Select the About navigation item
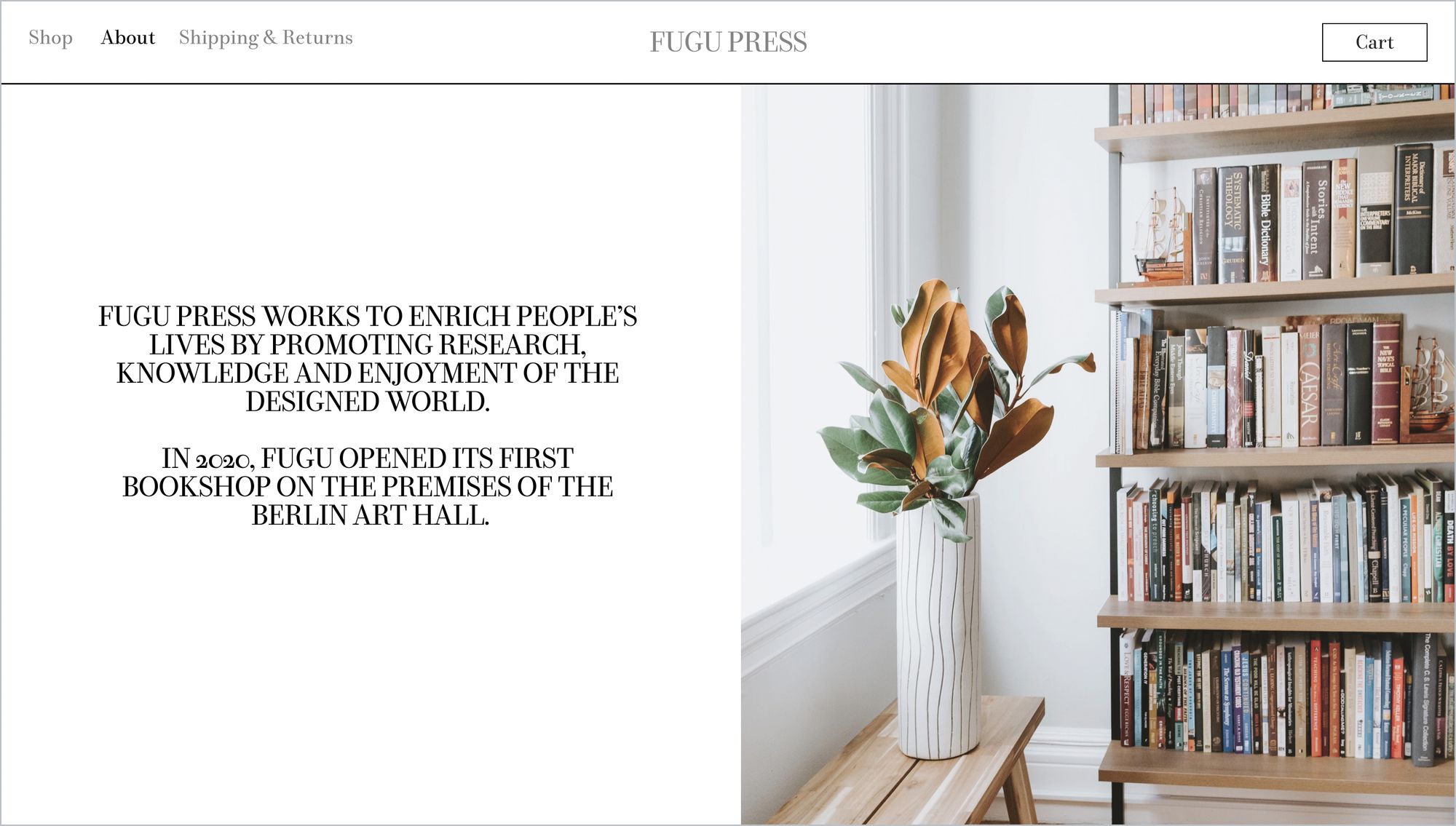The height and width of the screenshot is (826, 1456). point(128,38)
